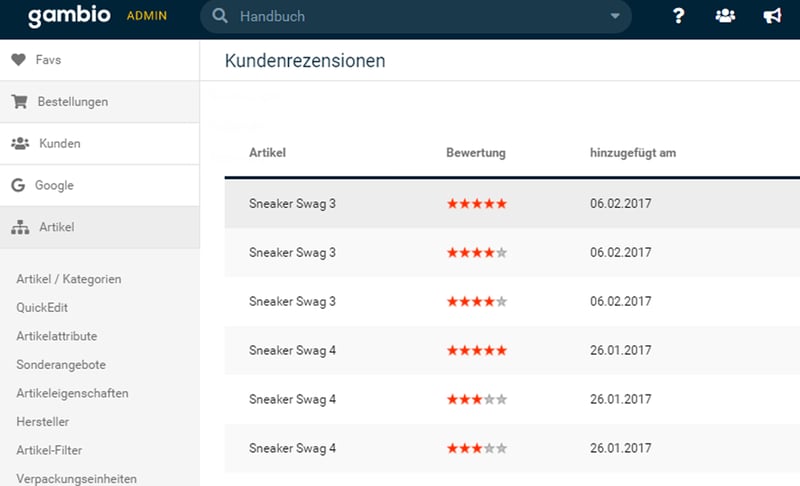
Task: Open the help question mark icon
Action: [x=678, y=16]
